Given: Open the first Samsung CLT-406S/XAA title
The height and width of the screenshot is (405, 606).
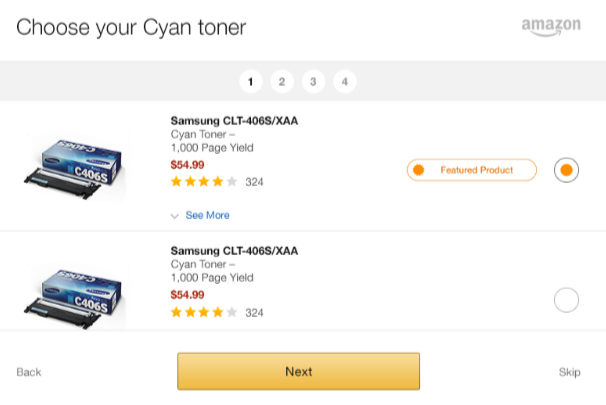Looking at the screenshot, I should tap(234, 121).
